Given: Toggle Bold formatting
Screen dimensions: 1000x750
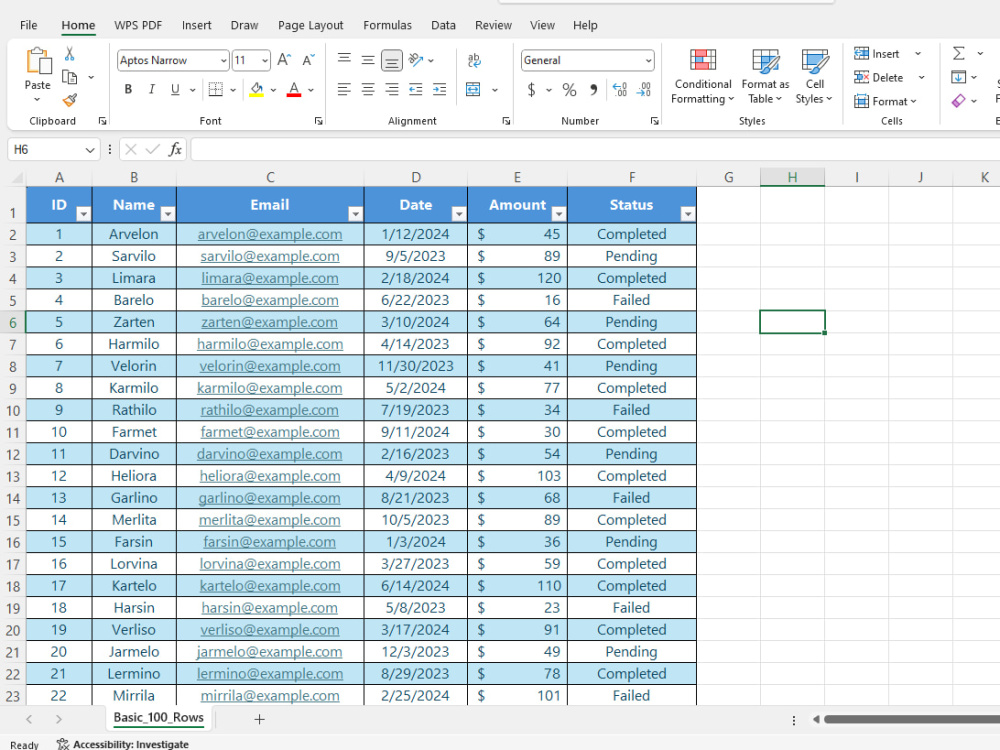Looking at the screenshot, I should [128, 89].
